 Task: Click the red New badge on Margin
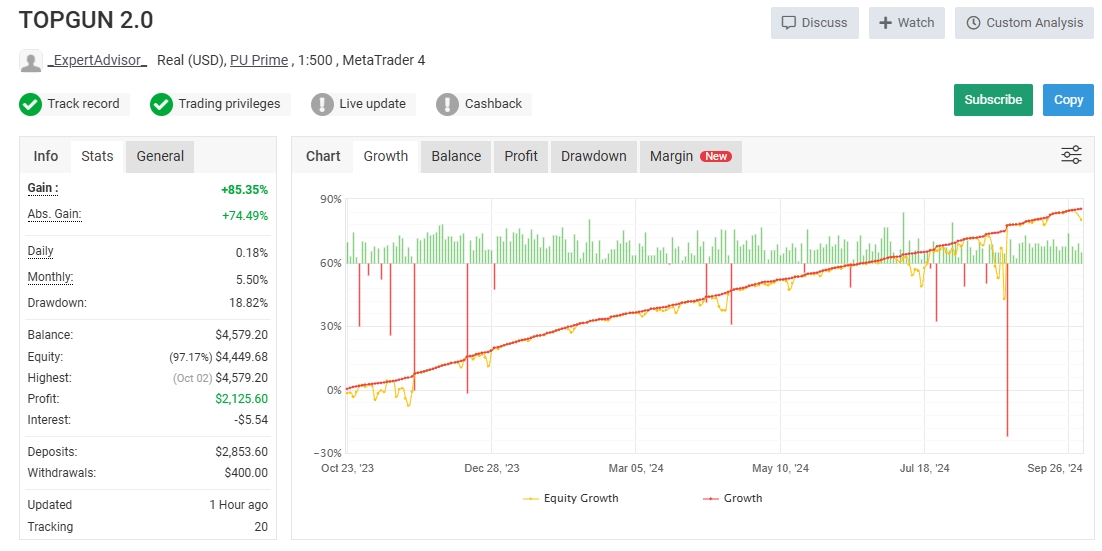716,157
